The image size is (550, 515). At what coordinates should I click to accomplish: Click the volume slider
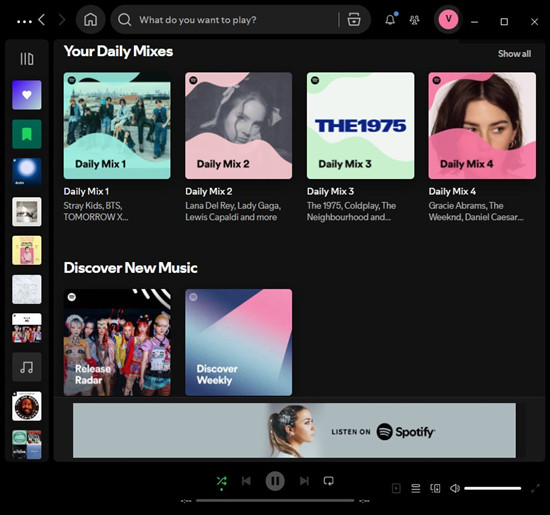492,488
